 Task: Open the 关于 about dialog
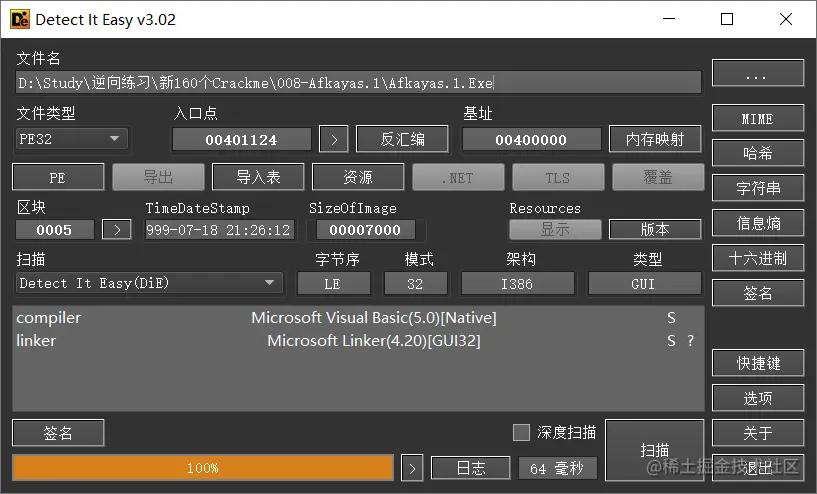point(758,433)
